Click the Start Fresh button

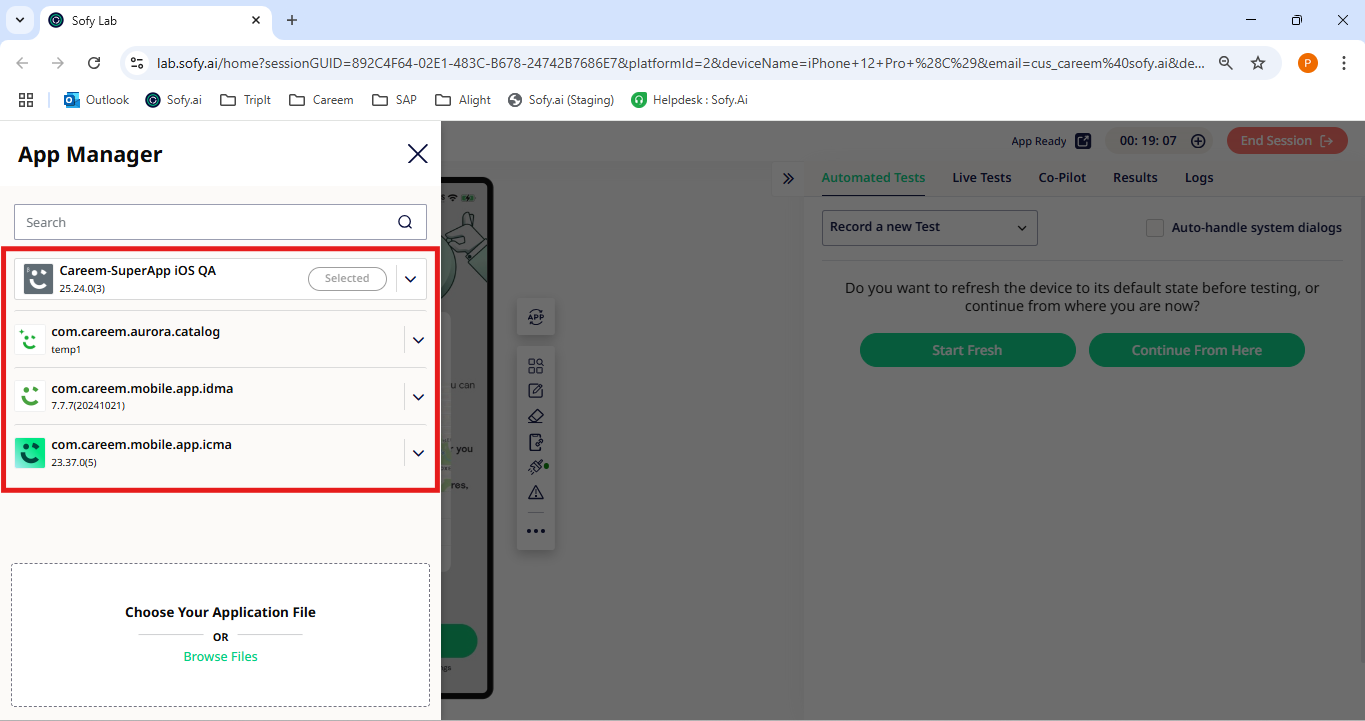click(967, 350)
